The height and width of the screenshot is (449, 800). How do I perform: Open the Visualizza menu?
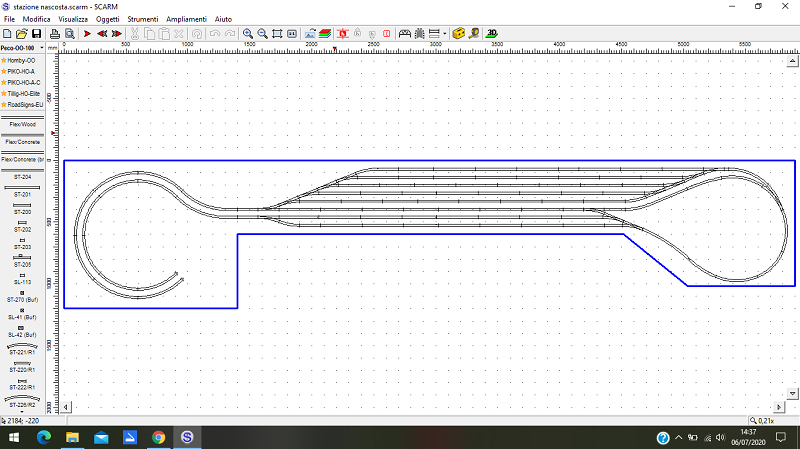pyautogui.click(x=72, y=19)
